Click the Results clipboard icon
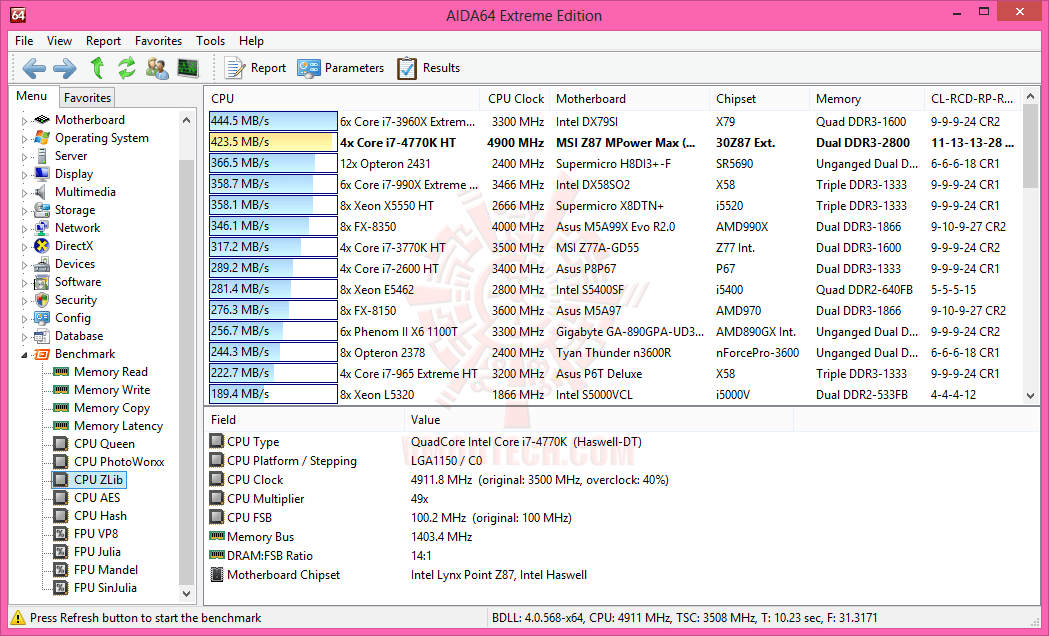 [x=407, y=68]
